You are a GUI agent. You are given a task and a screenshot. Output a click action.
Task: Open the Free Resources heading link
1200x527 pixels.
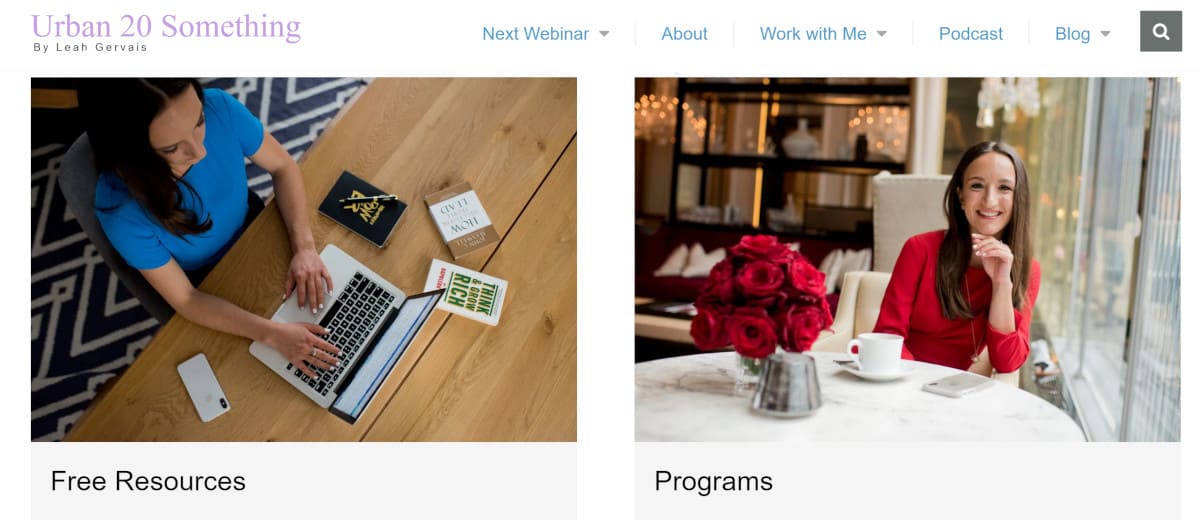click(x=148, y=481)
